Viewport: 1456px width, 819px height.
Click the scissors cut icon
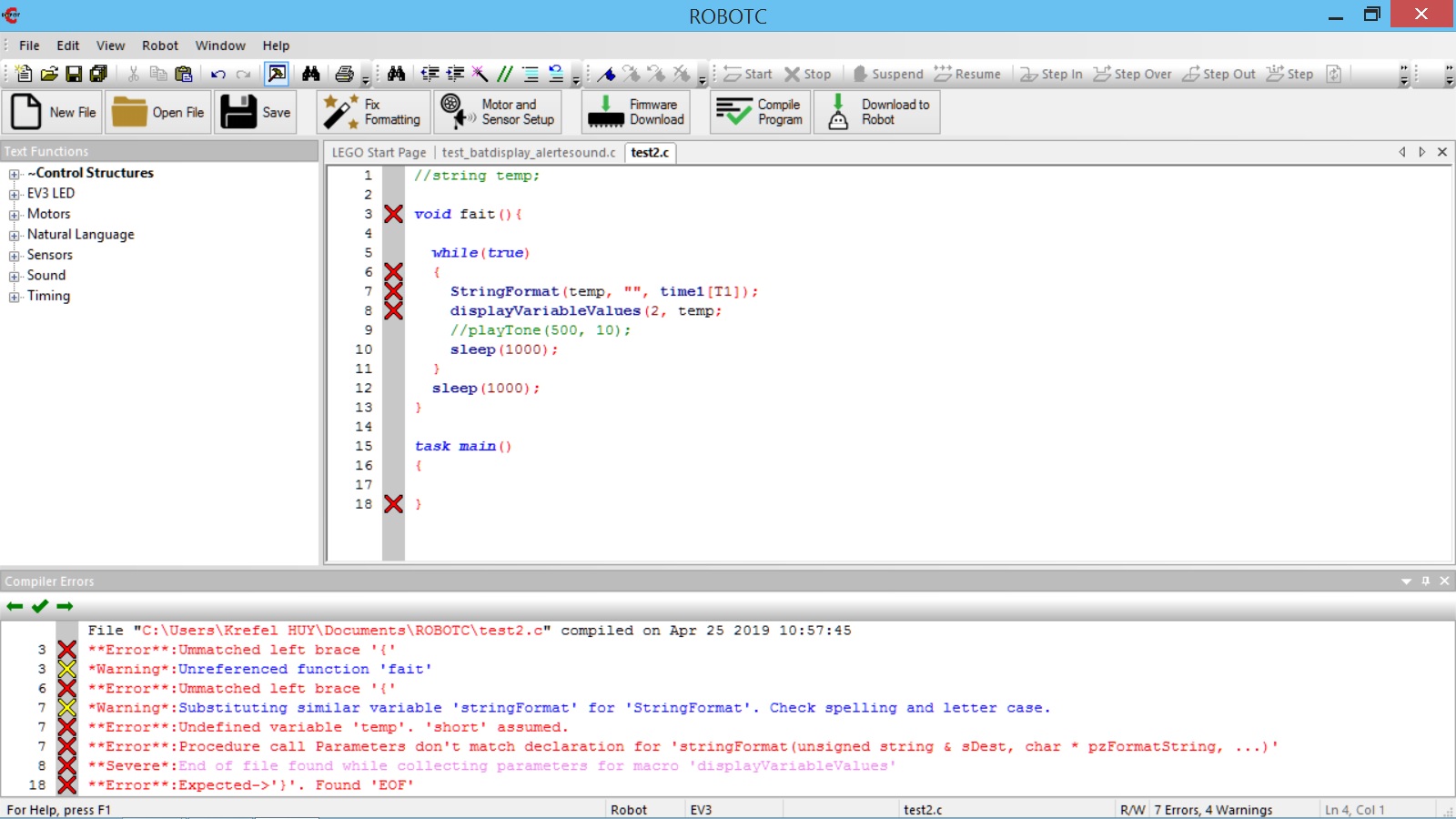coord(134,74)
